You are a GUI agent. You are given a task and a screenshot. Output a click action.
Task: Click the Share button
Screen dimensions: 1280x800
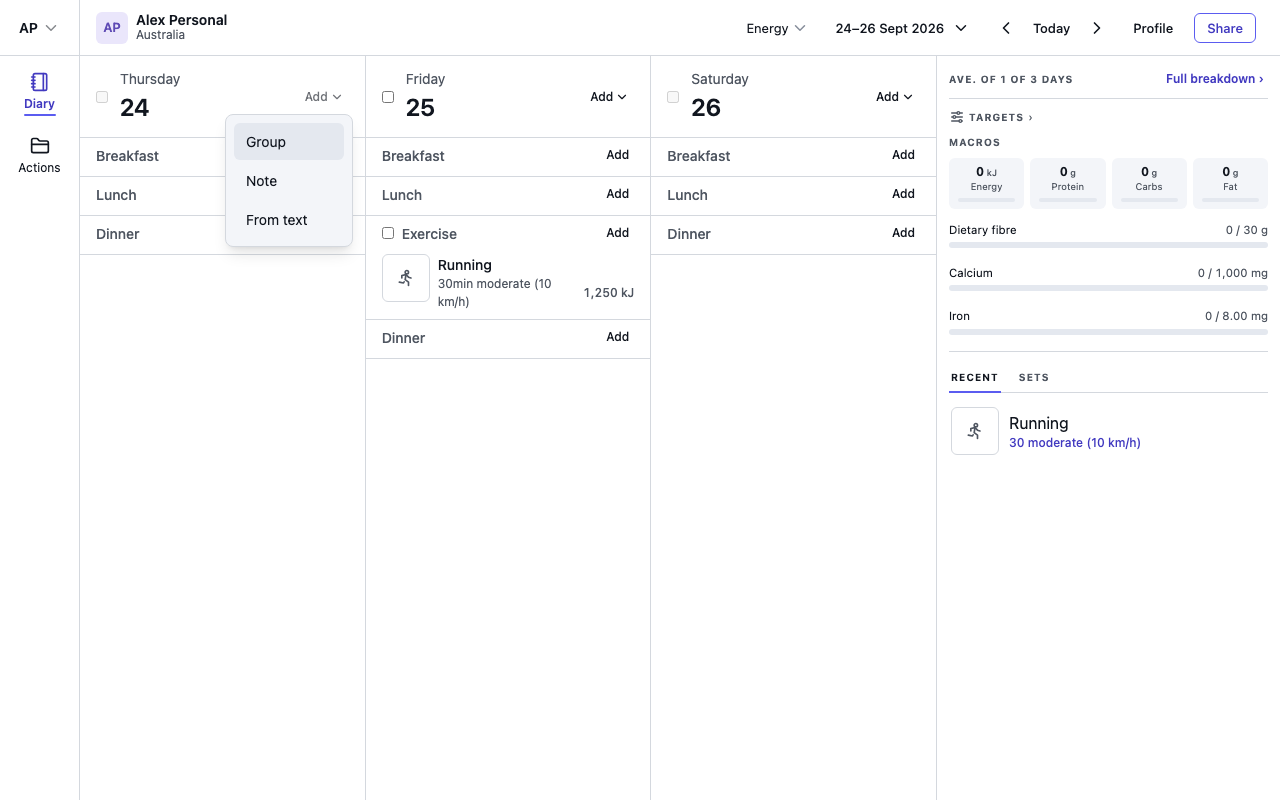[1225, 28]
